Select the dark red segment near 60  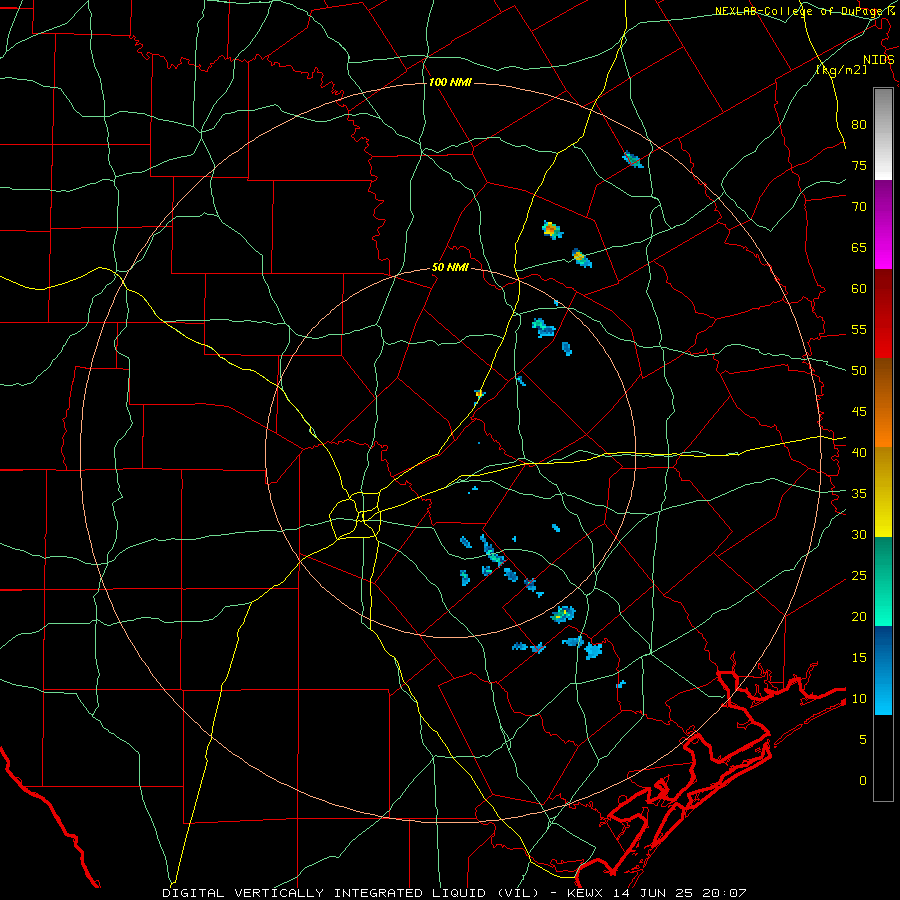tap(883, 292)
